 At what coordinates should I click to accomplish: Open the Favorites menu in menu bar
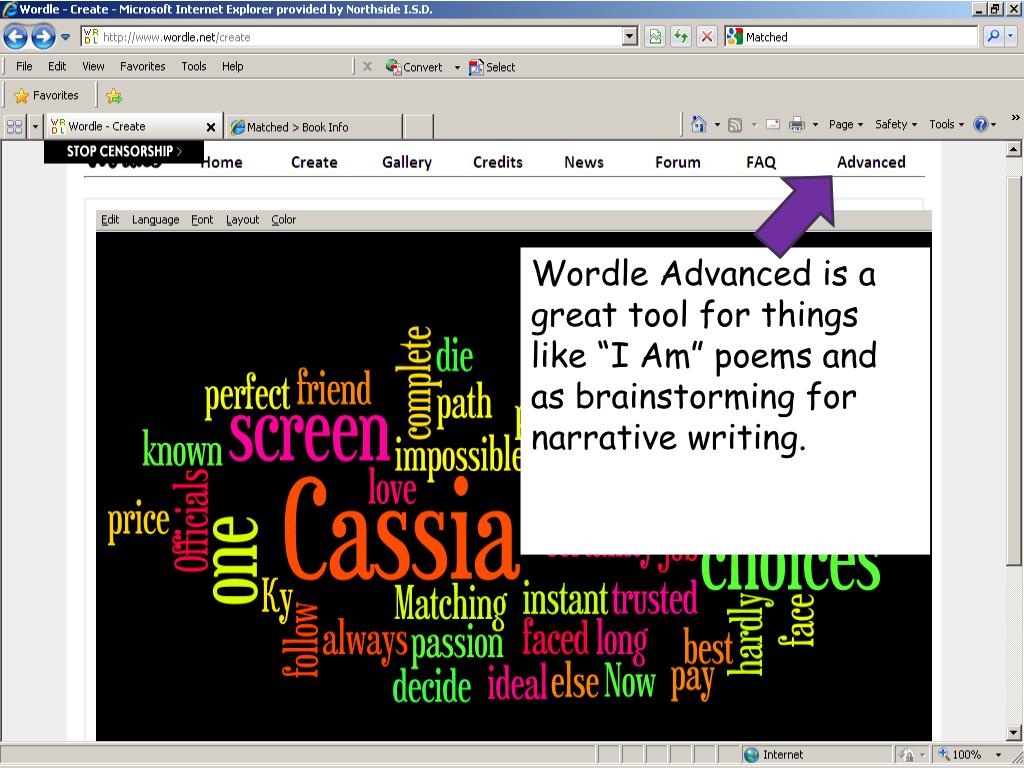click(142, 67)
